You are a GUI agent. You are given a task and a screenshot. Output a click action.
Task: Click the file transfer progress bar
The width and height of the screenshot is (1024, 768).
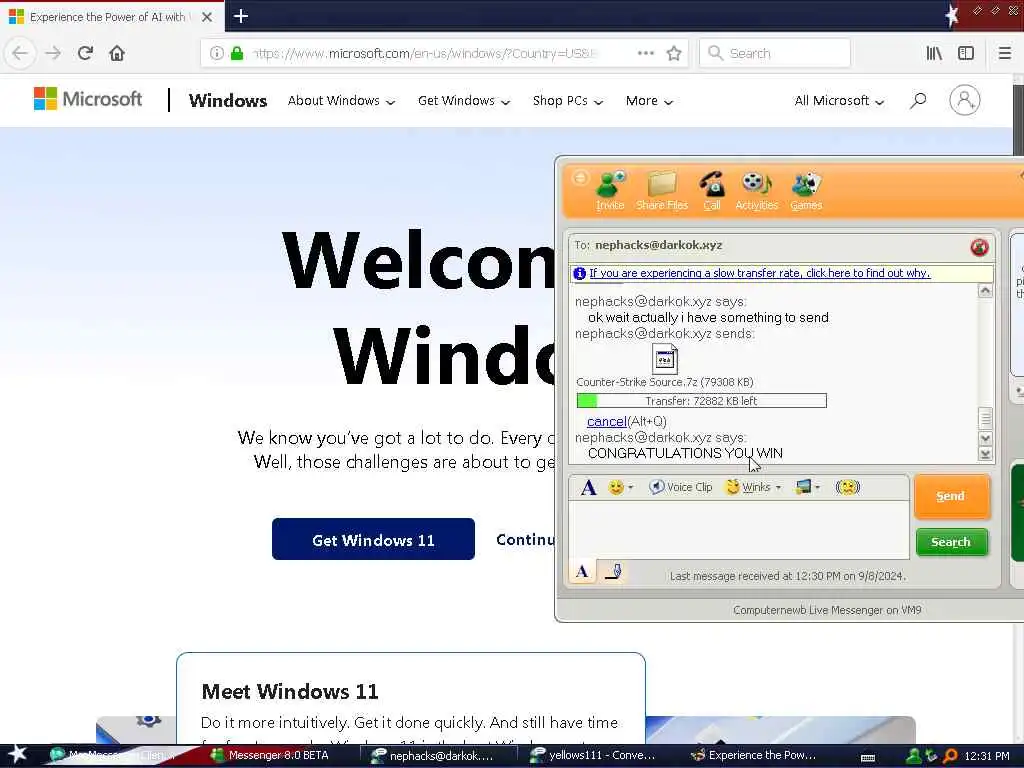tap(701, 400)
